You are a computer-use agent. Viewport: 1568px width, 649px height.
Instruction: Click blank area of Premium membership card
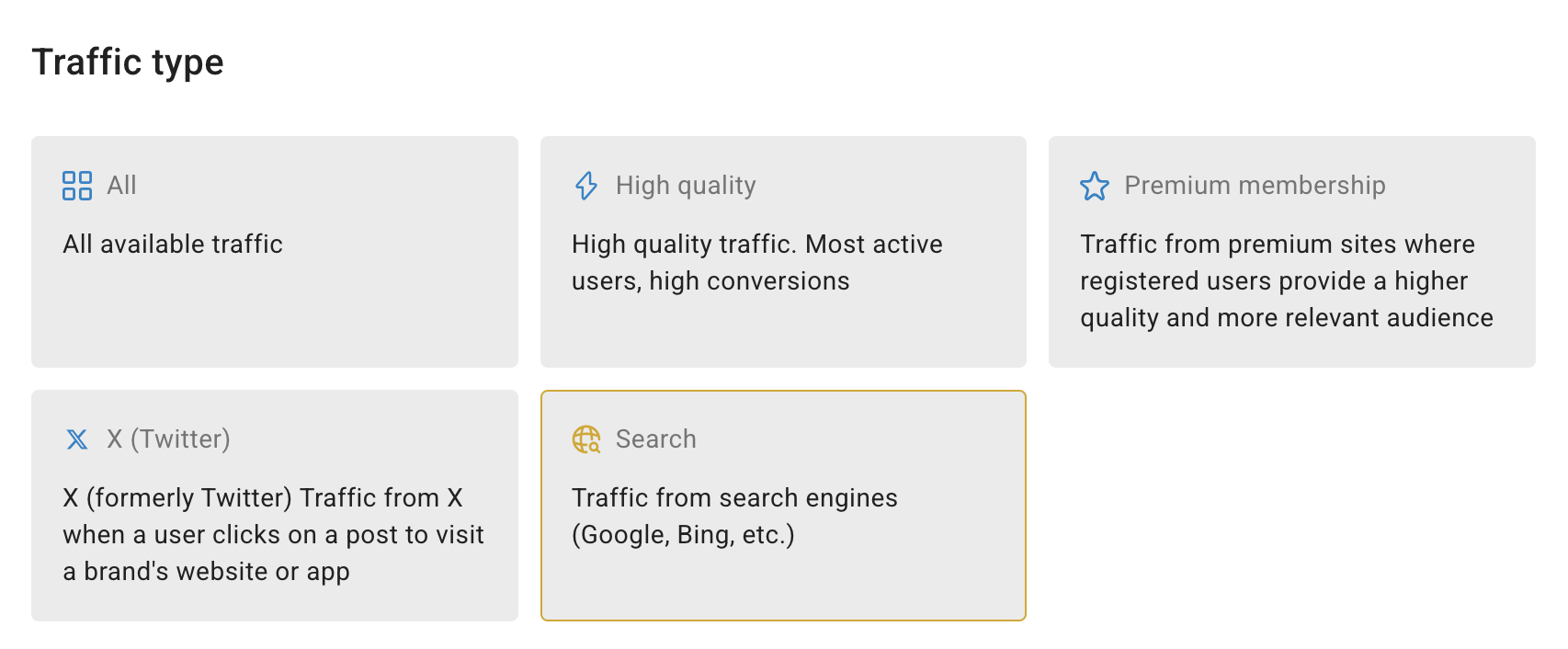[x=1291, y=349]
